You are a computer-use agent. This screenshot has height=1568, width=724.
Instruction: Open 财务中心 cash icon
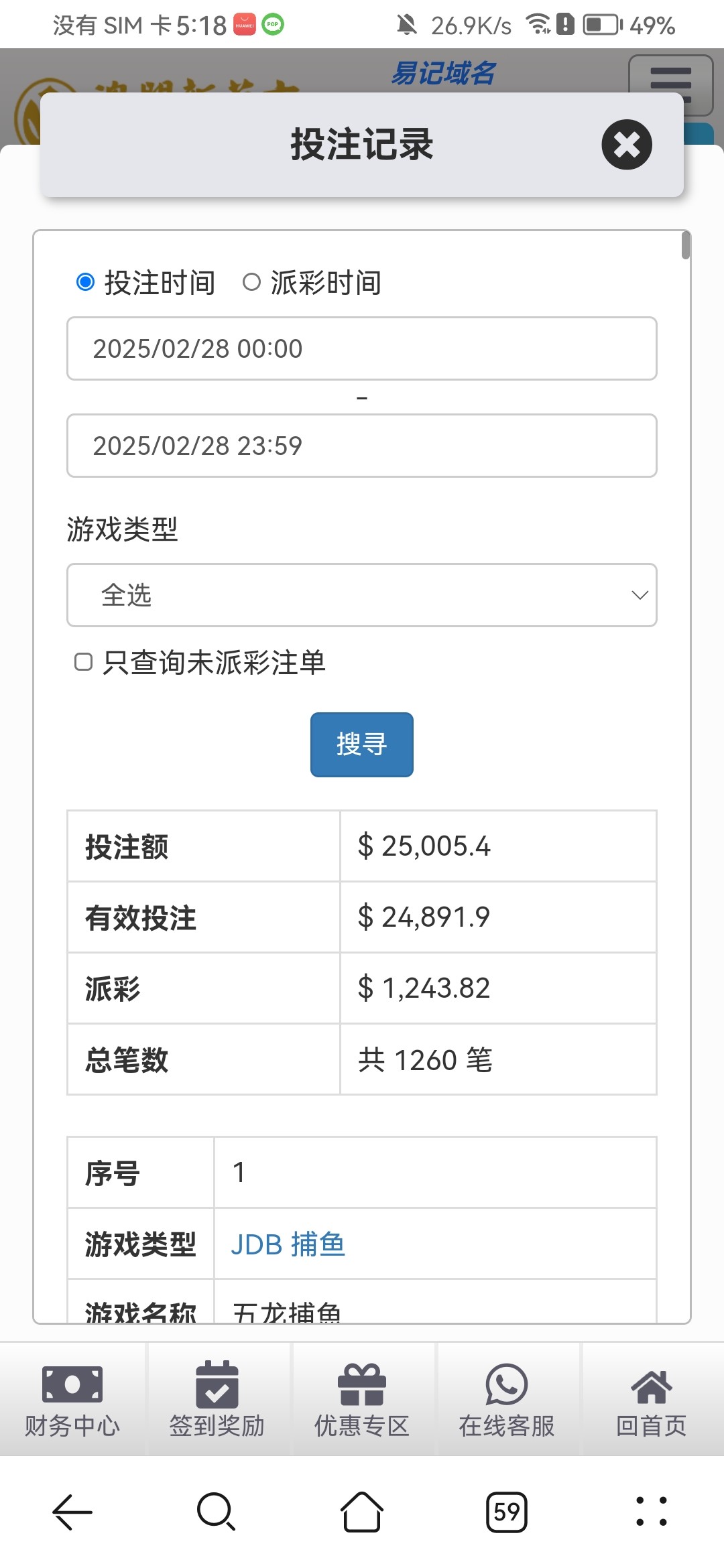pyautogui.click(x=72, y=1384)
